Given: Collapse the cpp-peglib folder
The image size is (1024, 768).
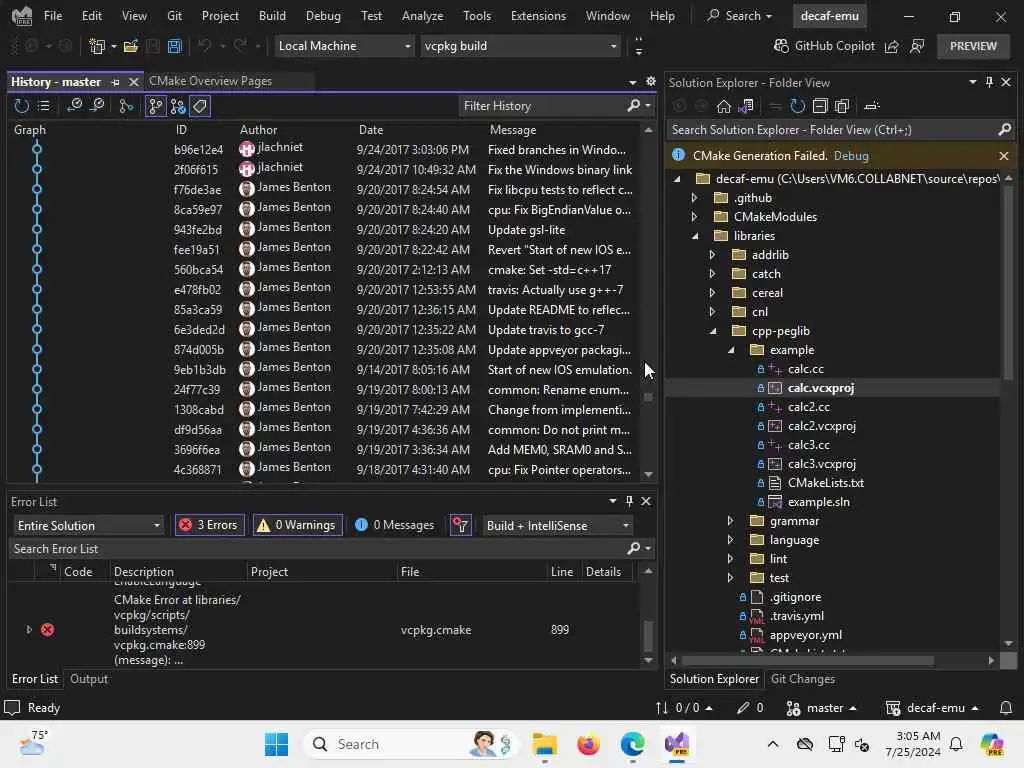Looking at the screenshot, I should click(713, 331).
